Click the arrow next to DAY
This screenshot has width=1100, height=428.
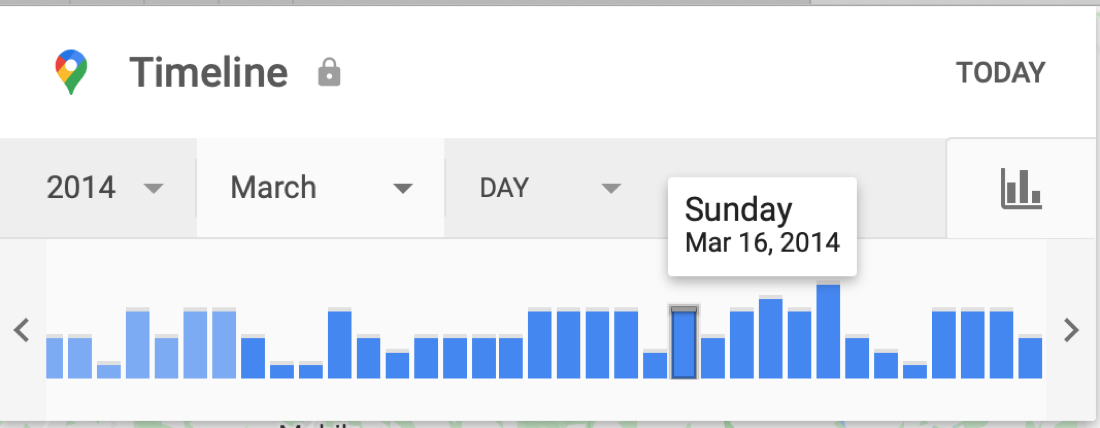point(612,188)
